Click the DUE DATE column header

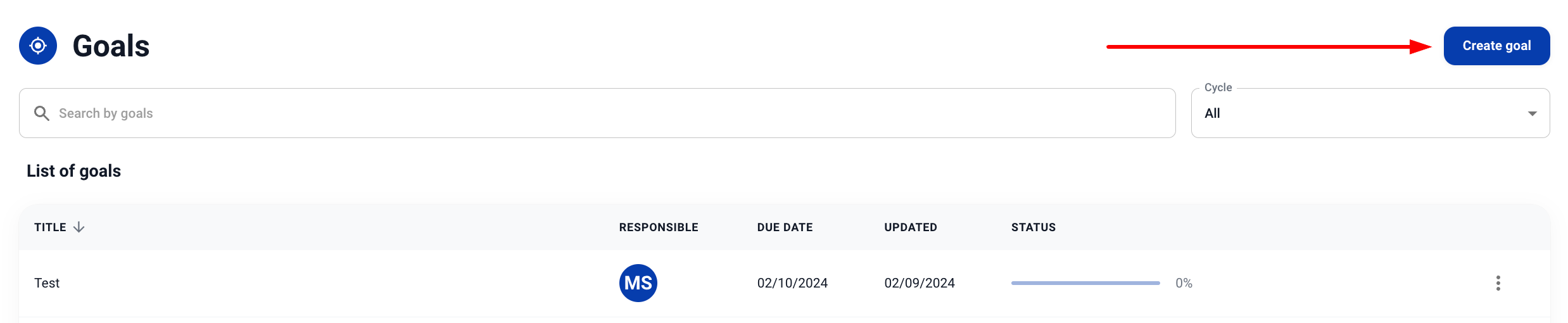(785, 227)
